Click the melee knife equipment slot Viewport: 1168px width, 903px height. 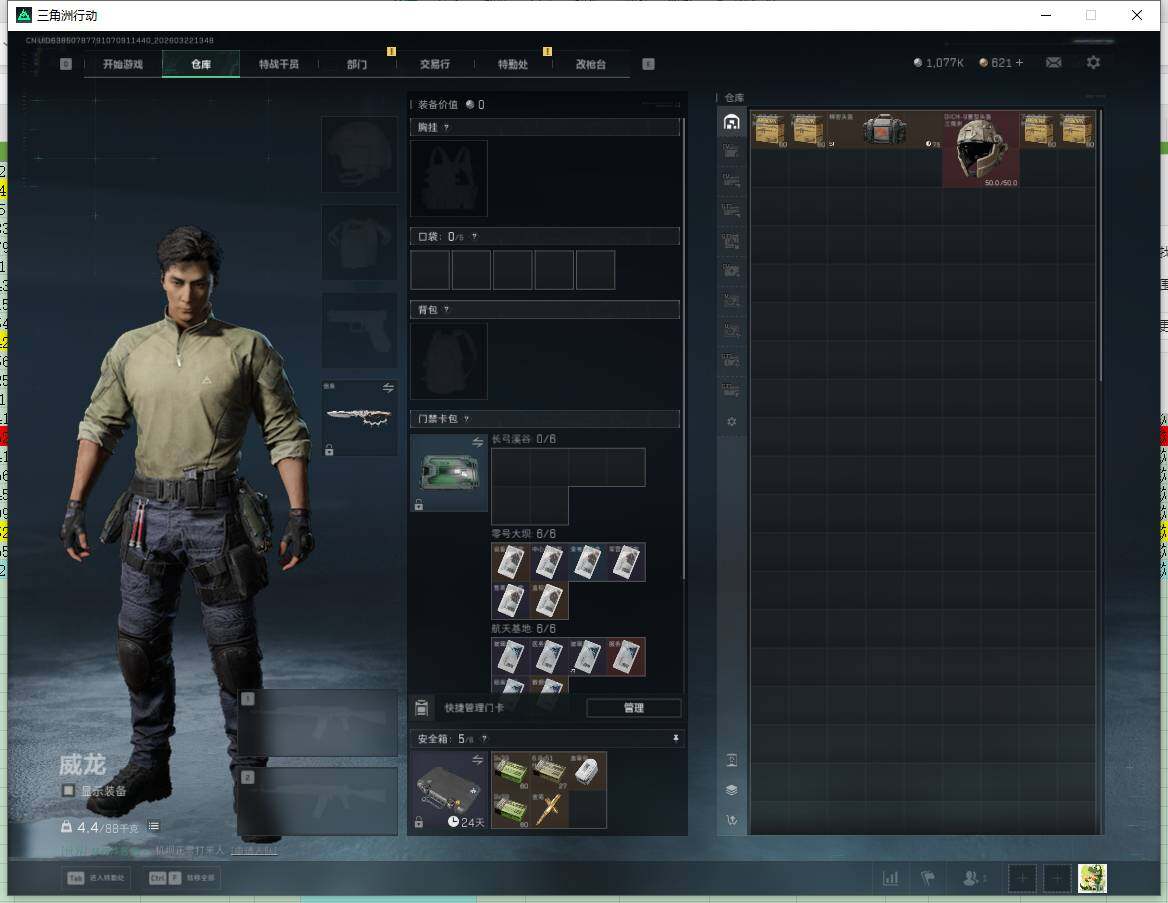click(x=359, y=417)
